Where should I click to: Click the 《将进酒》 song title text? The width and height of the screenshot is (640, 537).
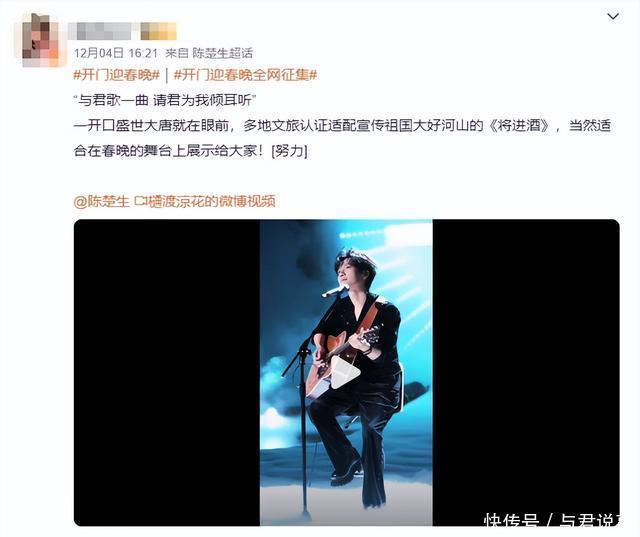pos(519,125)
